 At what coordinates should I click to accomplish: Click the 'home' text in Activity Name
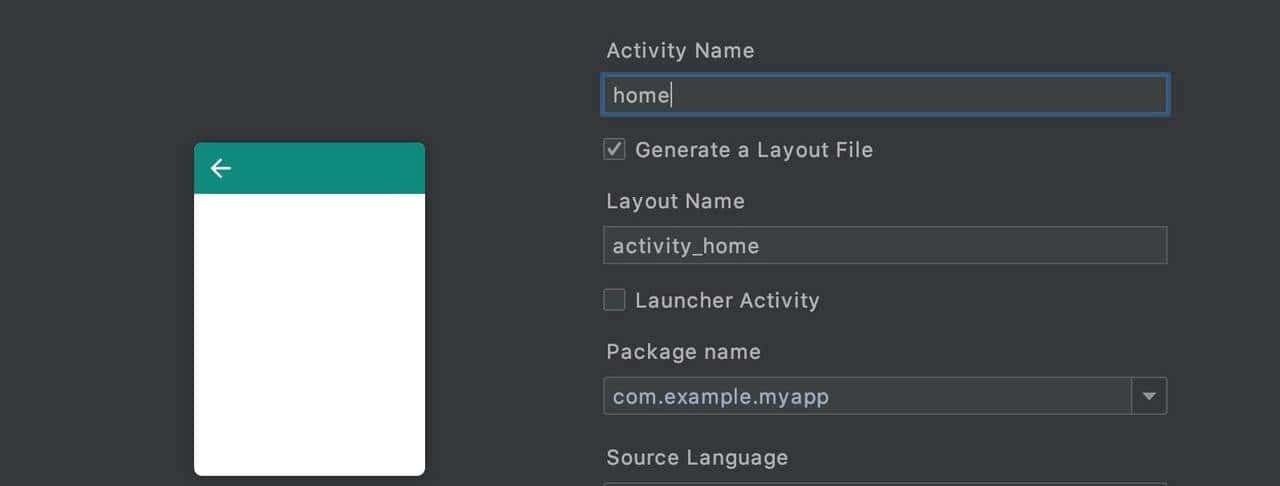pos(641,95)
